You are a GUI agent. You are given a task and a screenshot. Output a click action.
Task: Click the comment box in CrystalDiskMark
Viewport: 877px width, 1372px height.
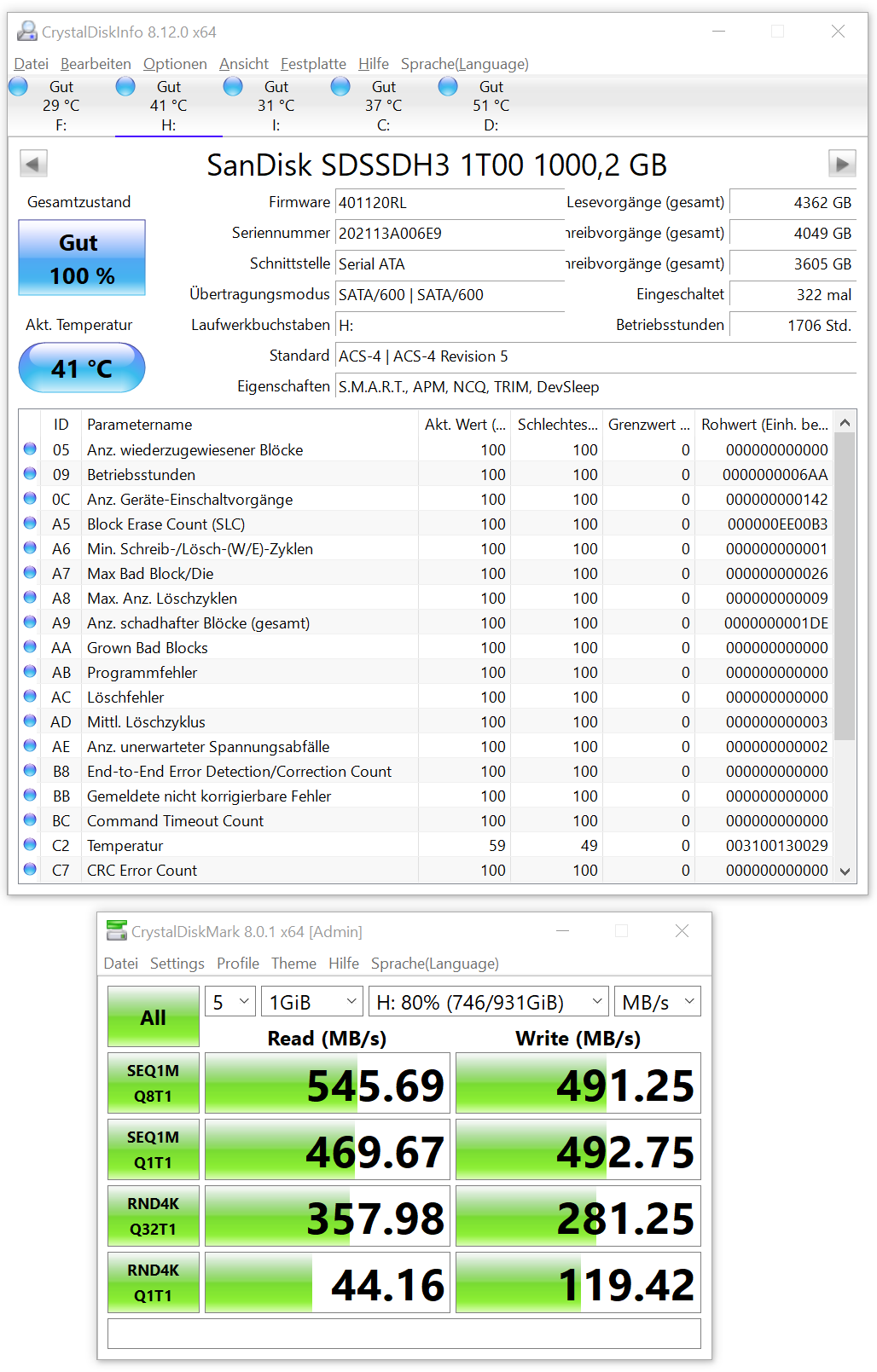pyautogui.click(x=404, y=1334)
